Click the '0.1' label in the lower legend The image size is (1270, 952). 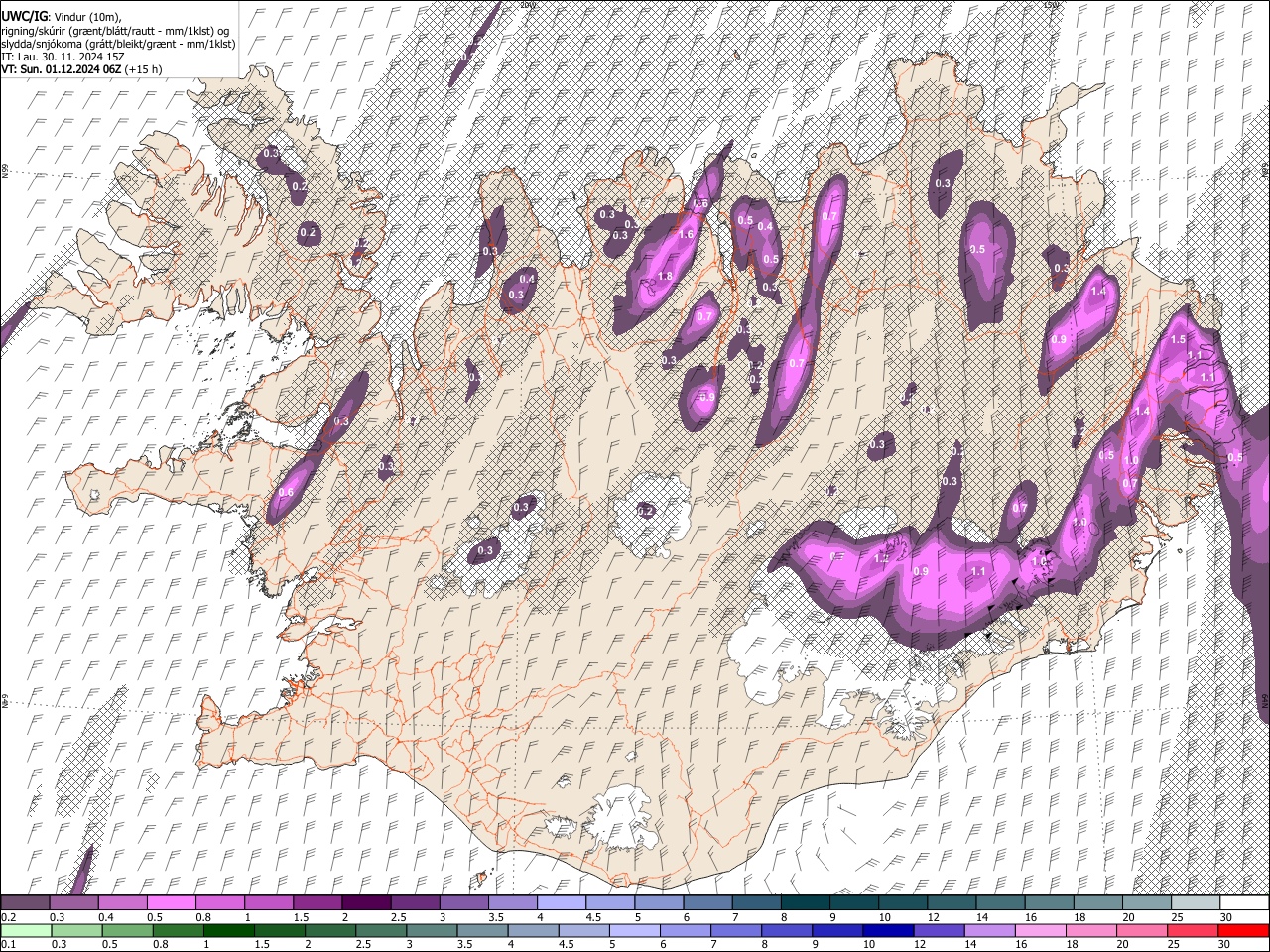click(8, 945)
